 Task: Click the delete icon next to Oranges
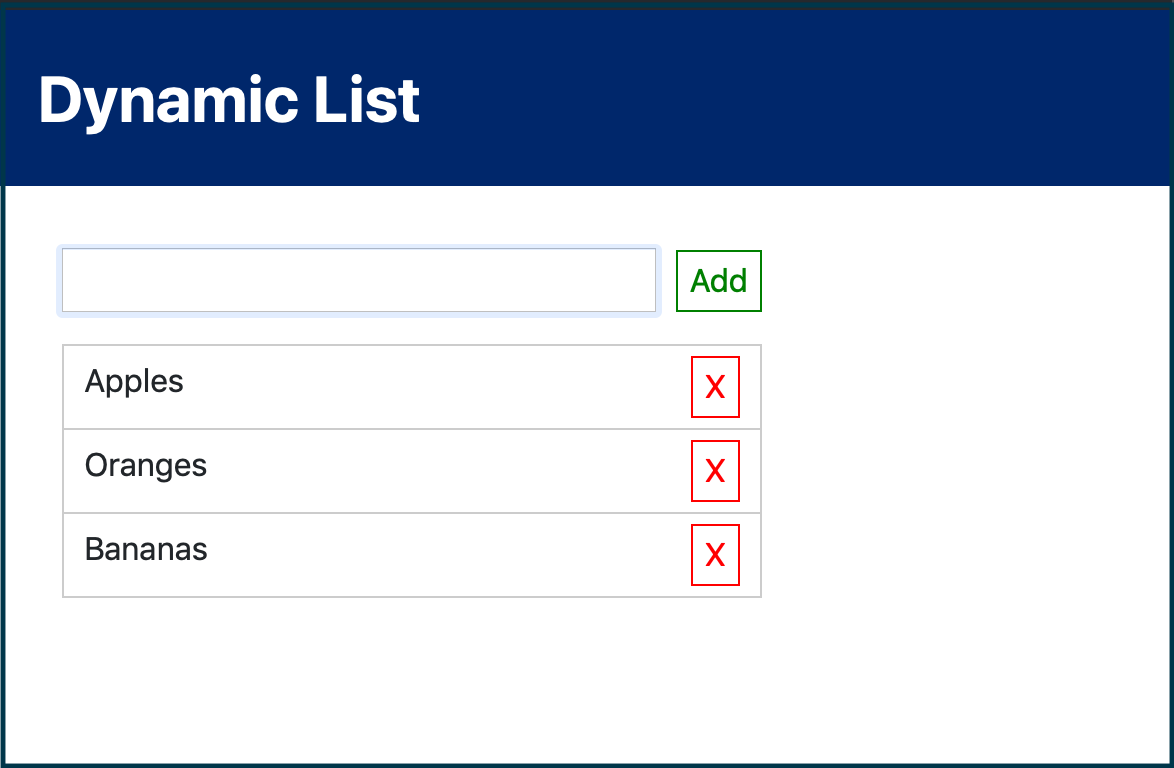coord(715,471)
